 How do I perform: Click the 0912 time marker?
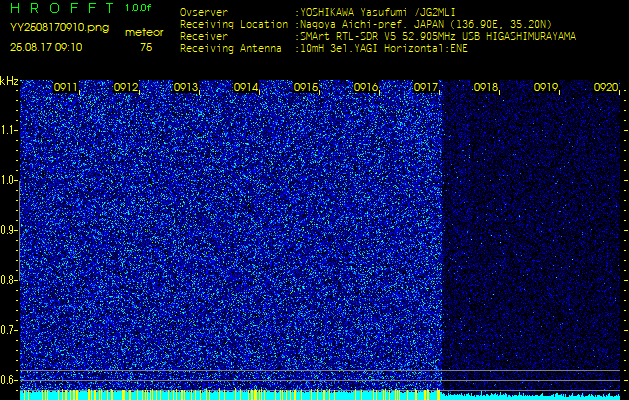[126, 87]
